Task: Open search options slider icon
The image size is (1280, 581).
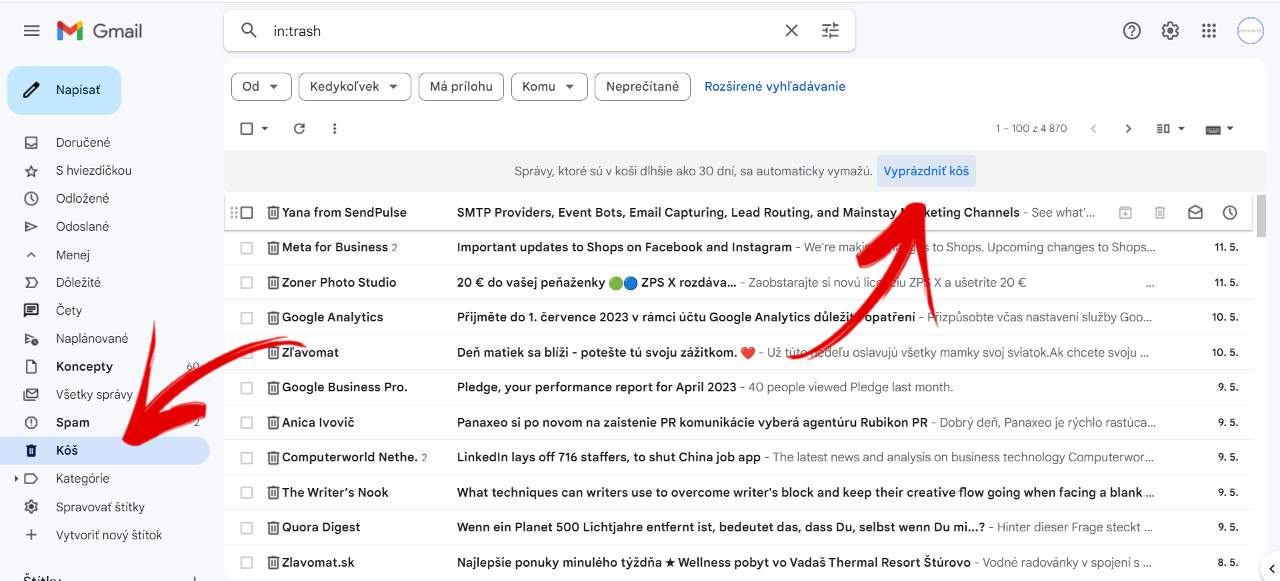Action: (830, 31)
